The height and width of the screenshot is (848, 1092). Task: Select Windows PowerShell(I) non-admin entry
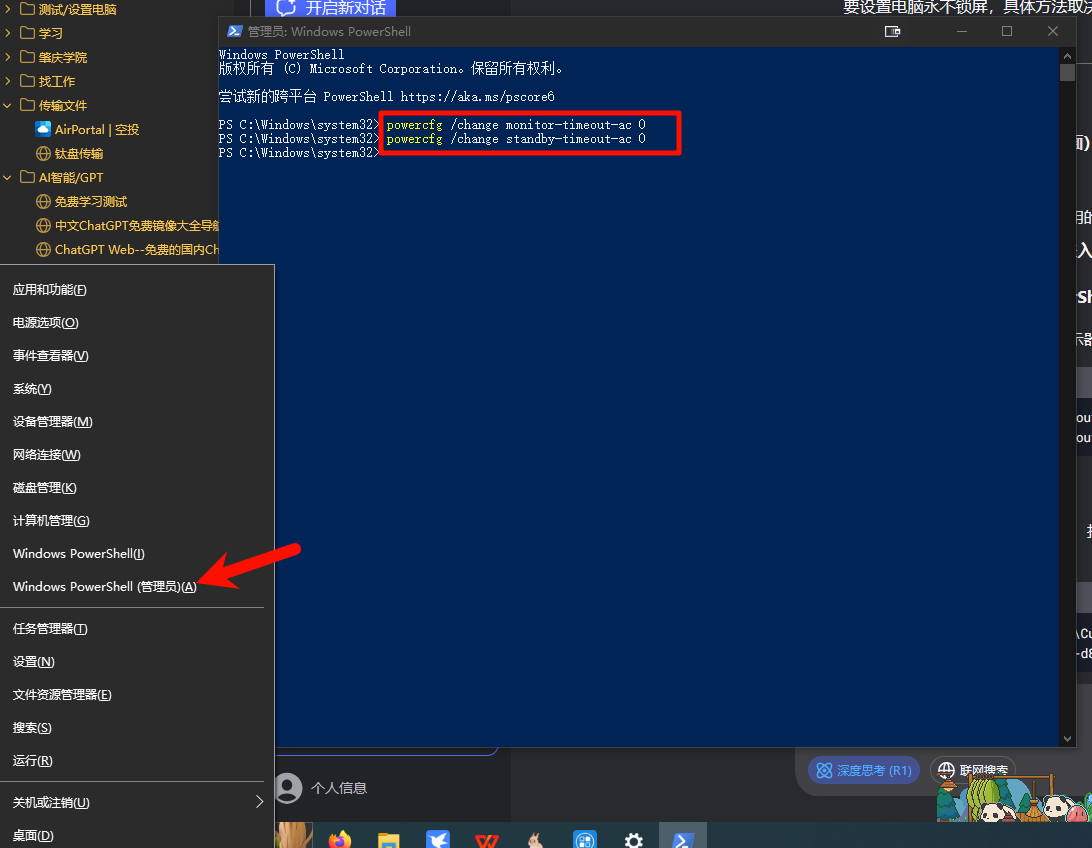(x=136, y=553)
